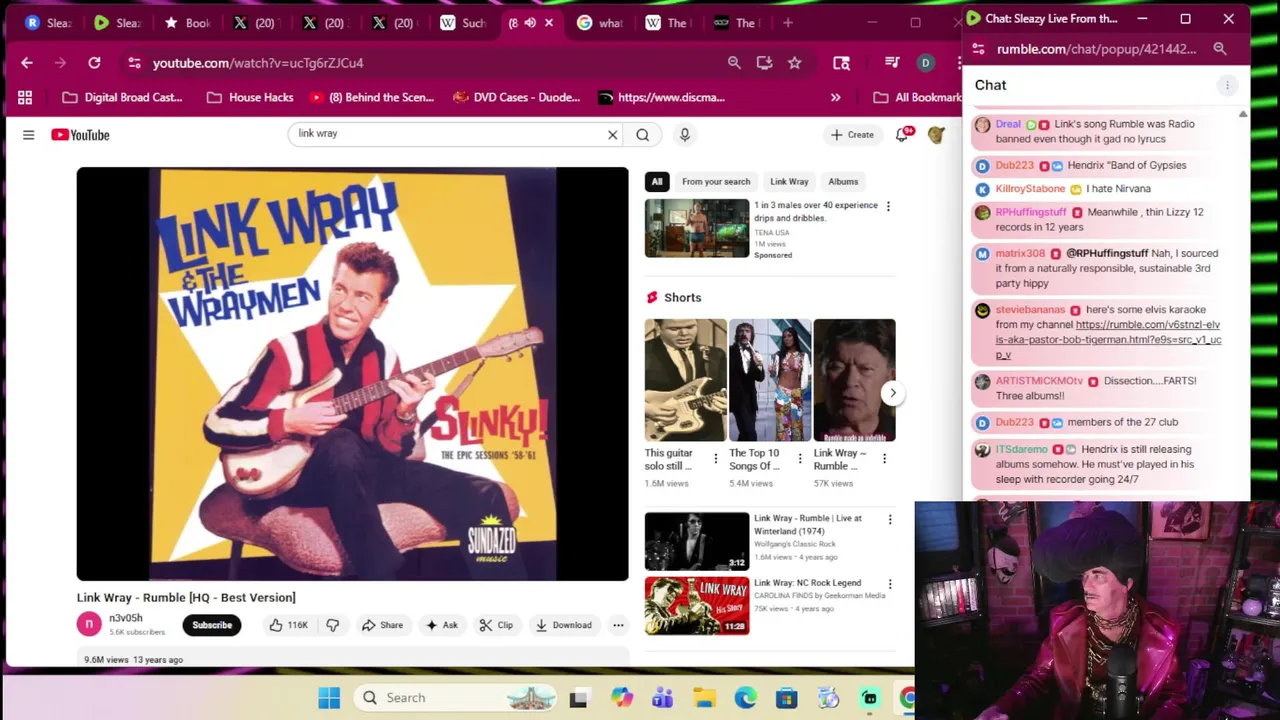Select the 'Link Wray' filter chip
This screenshot has height=720, width=1280.
coord(789,182)
